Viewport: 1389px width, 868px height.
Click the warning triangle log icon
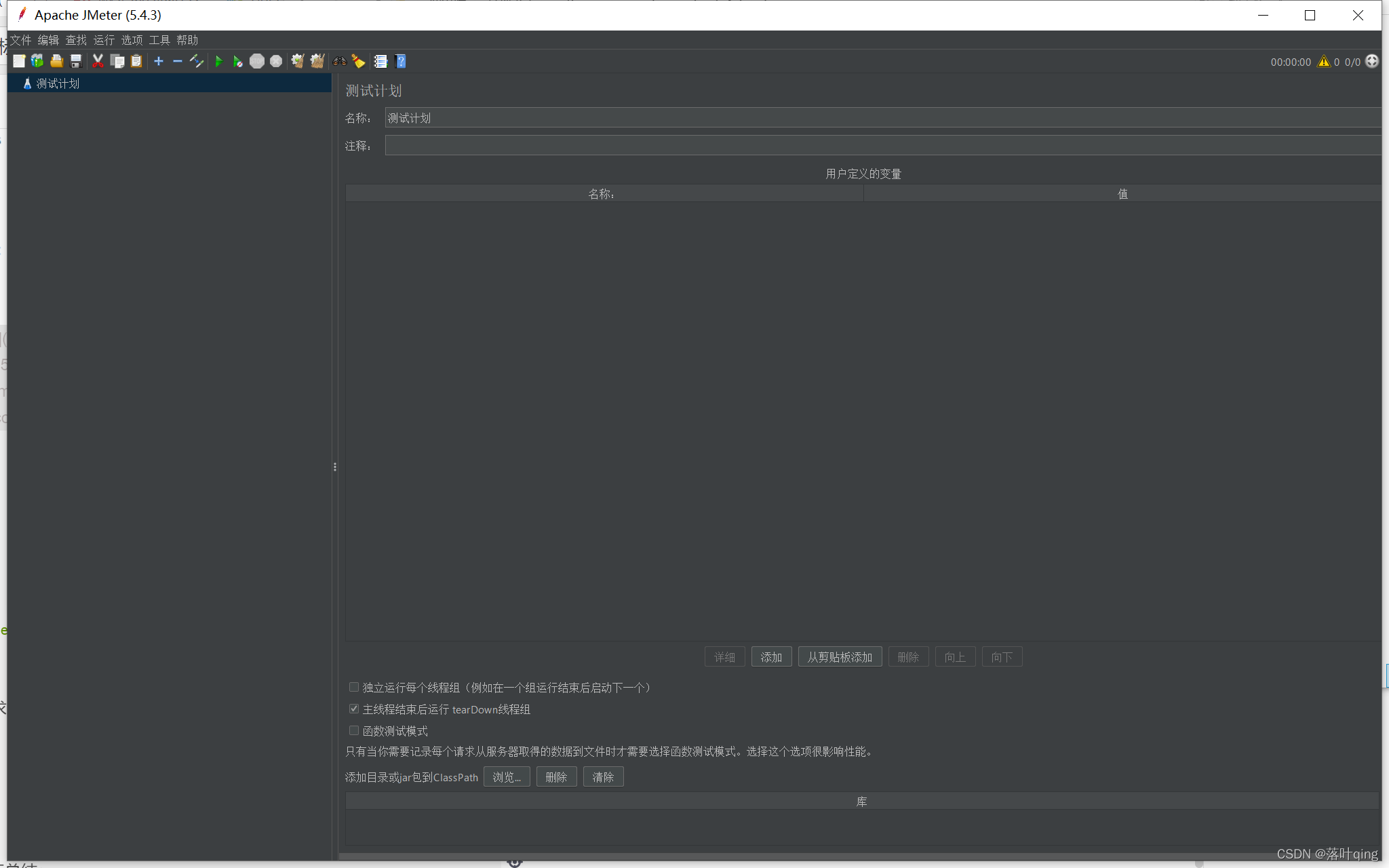point(1323,62)
